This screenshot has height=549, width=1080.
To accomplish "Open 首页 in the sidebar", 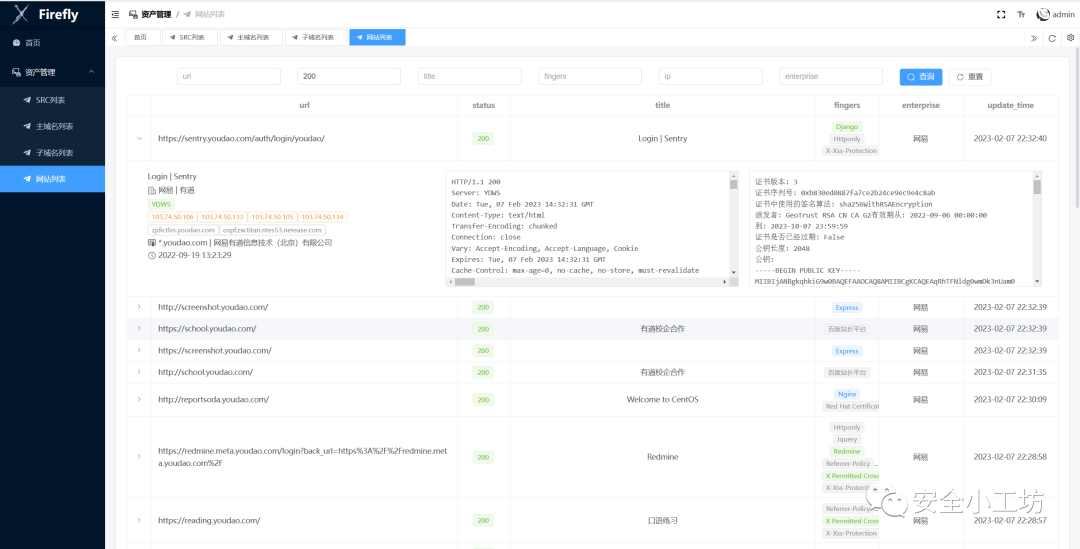I will [52, 43].
